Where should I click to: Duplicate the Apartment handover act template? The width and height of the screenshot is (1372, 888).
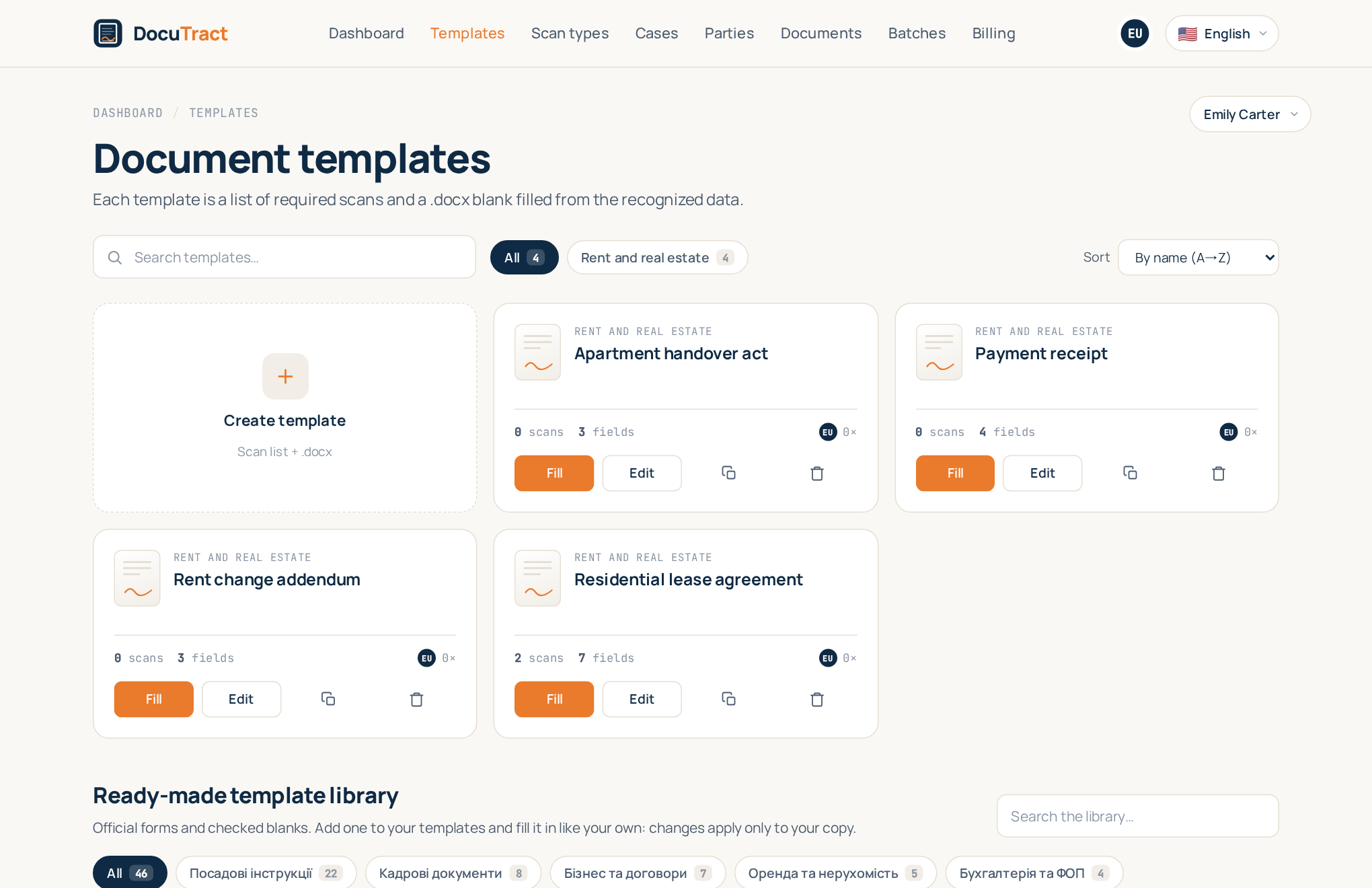728,473
